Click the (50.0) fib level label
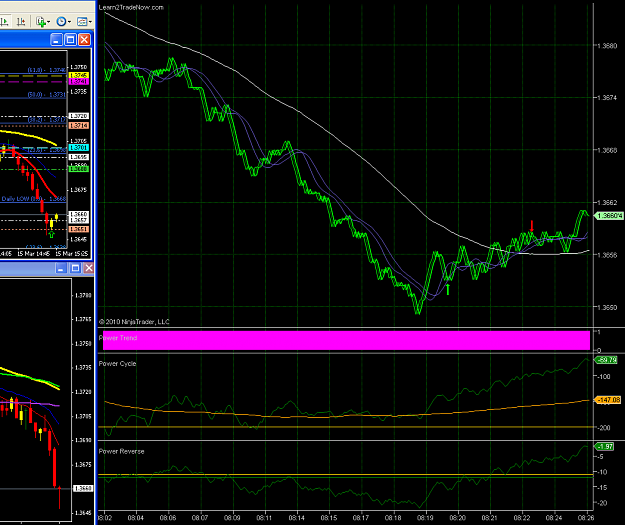Screen dimensions: 625x525 (x=47, y=94)
